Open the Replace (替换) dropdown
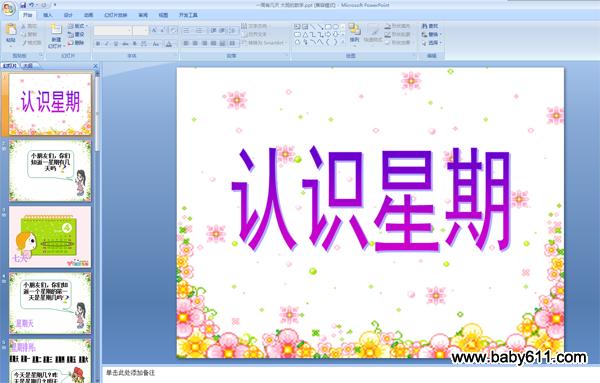 click(x=431, y=34)
